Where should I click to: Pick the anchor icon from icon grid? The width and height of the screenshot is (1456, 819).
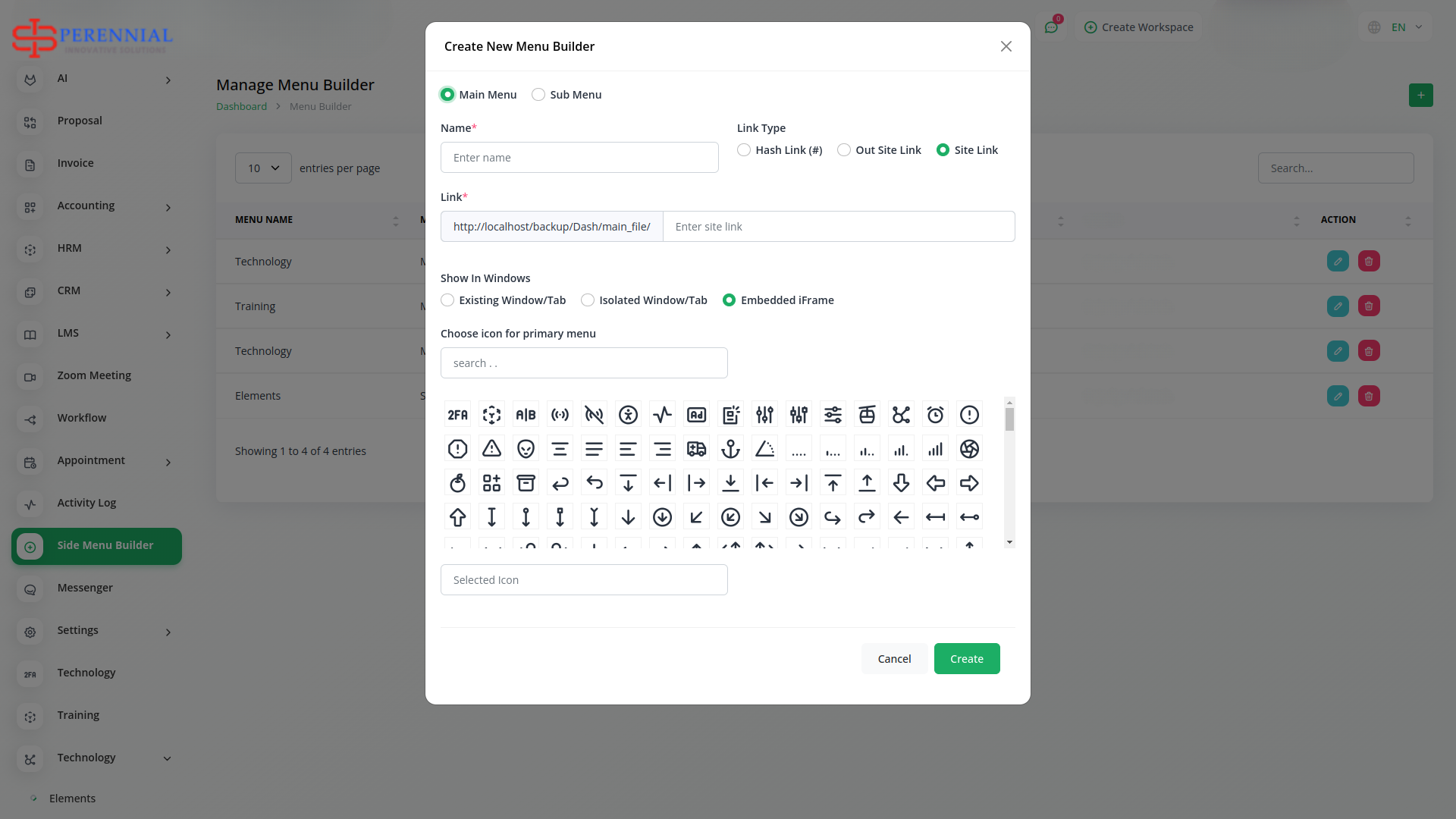pyautogui.click(x=730, y=449)
